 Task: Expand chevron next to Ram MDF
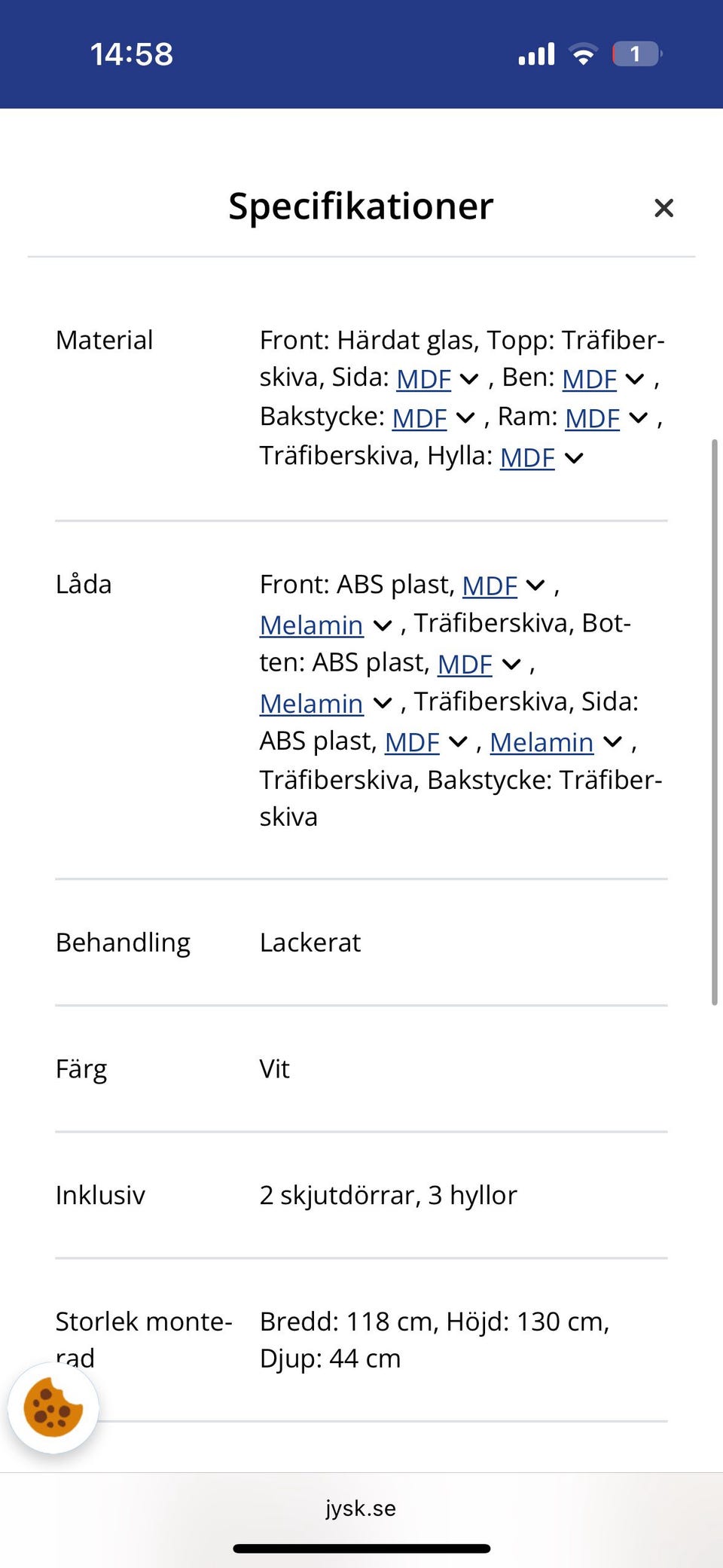click(x=639, y=418)
